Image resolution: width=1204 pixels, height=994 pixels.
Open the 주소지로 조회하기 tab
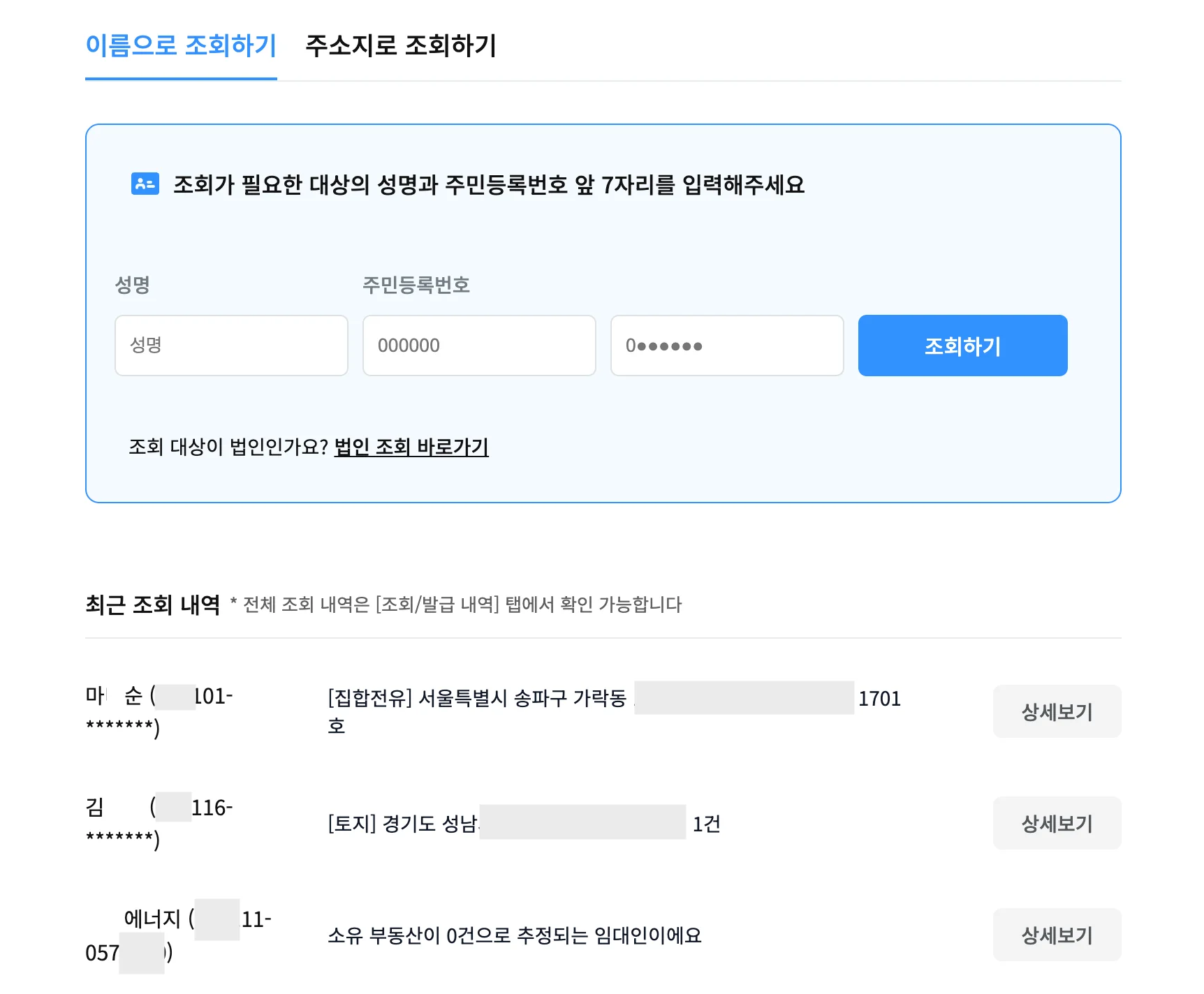400,46
